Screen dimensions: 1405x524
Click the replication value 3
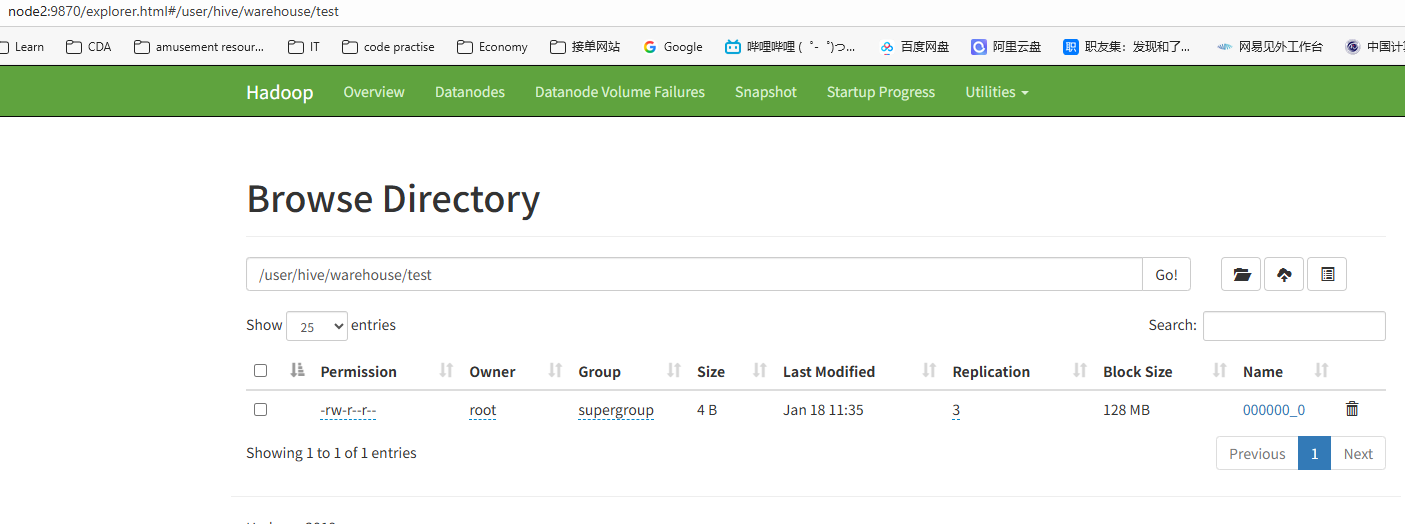pos(956,410)
